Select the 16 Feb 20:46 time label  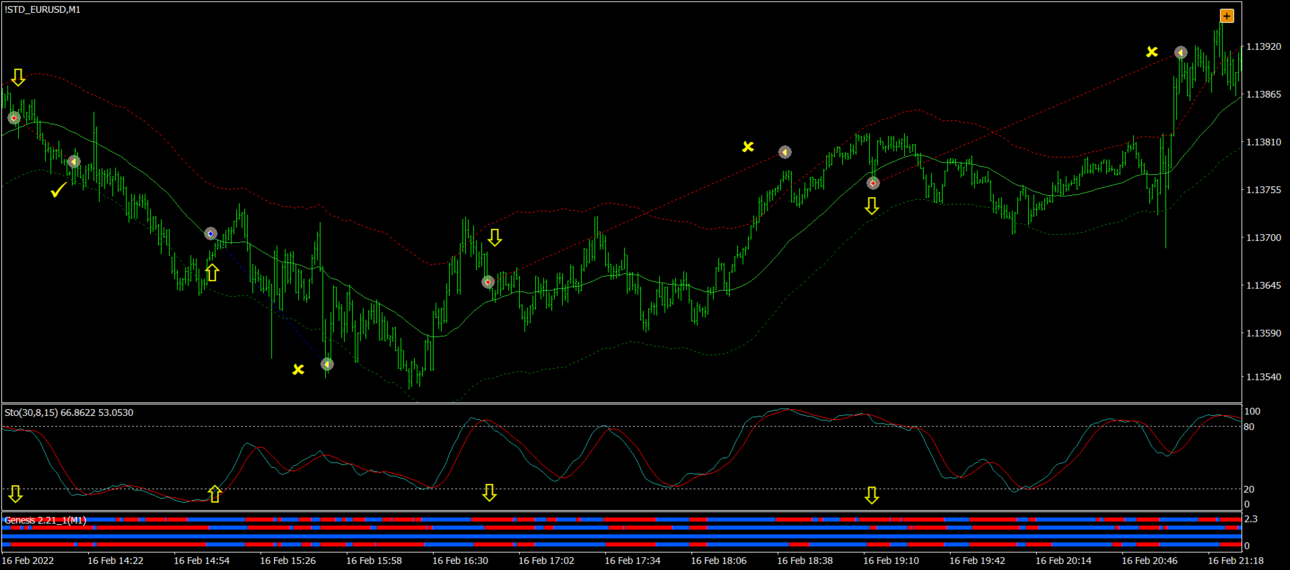point(1150,561)
